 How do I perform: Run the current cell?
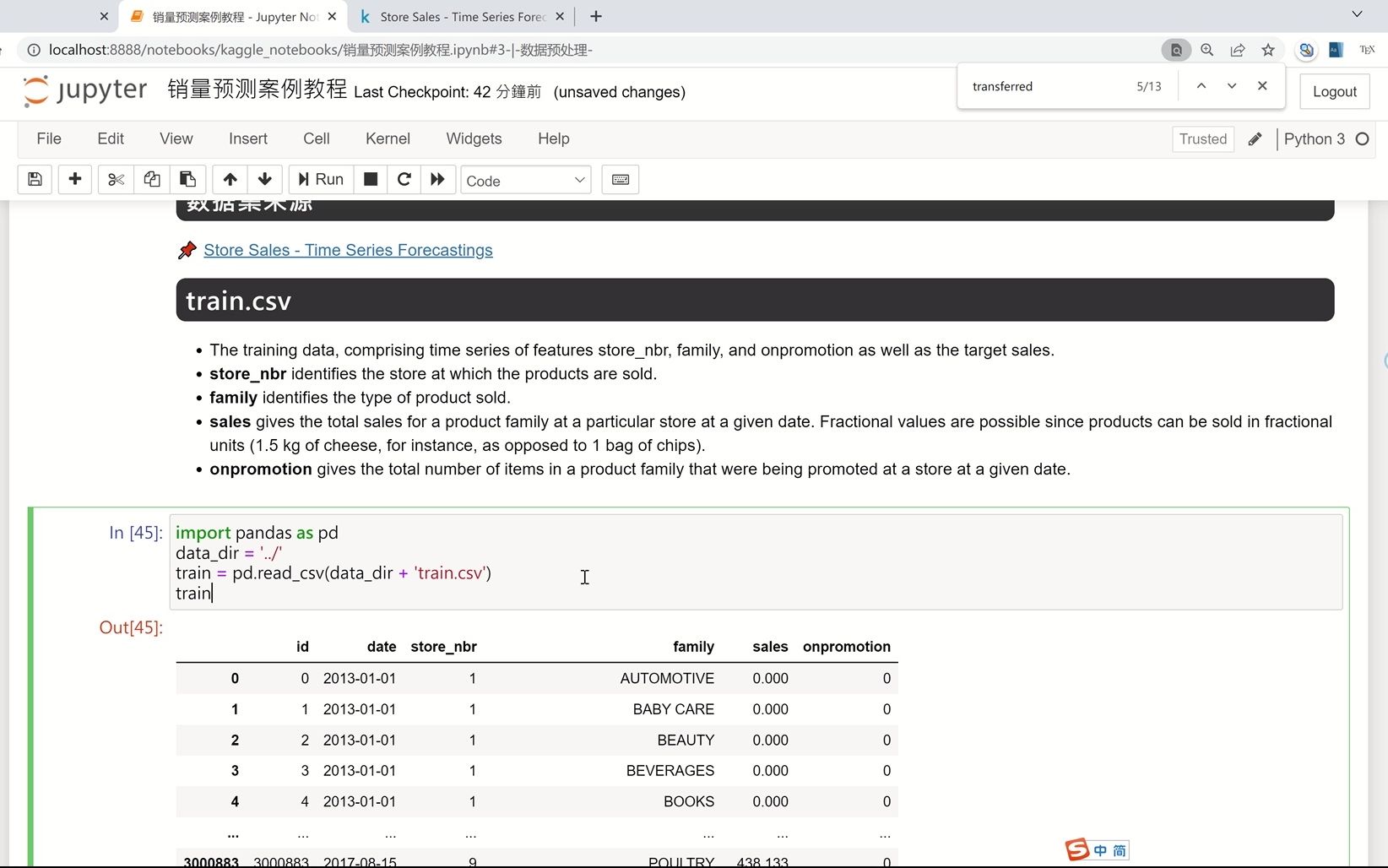tap(321, 179)
